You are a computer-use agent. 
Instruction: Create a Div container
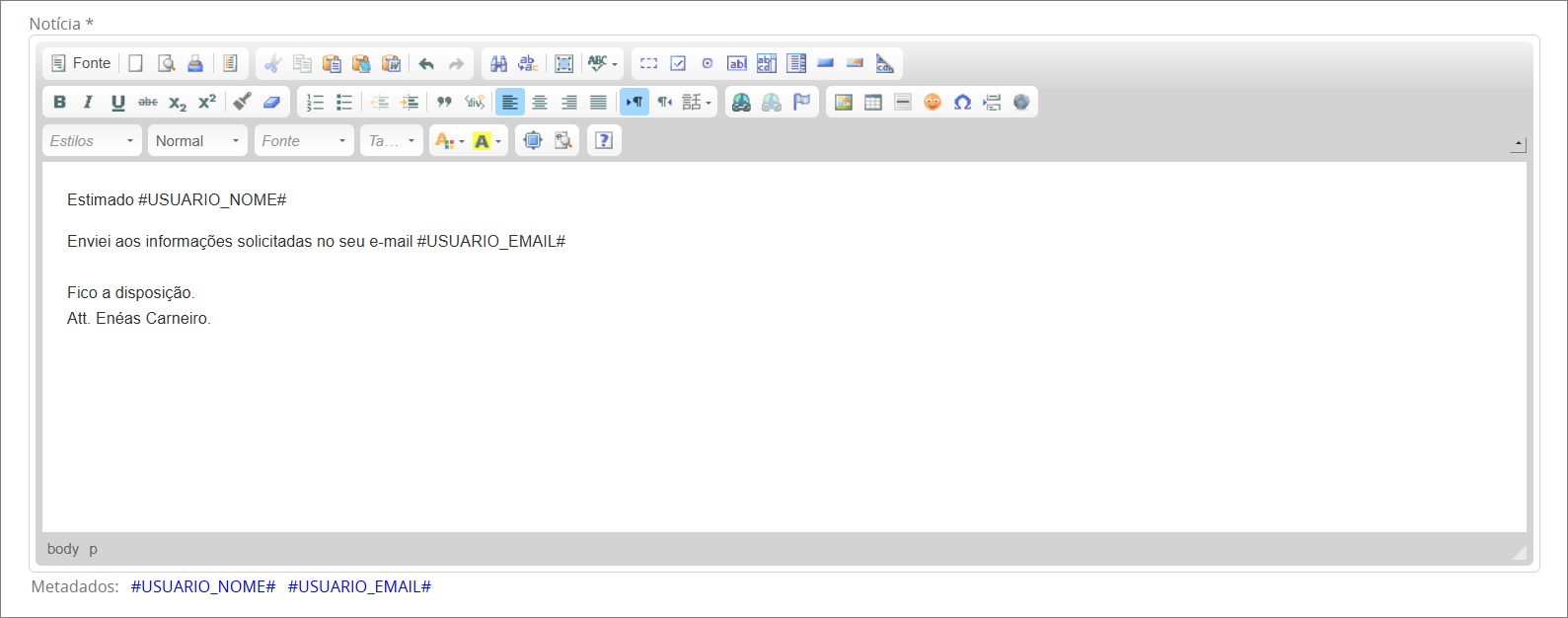click(x=475, y=102)
